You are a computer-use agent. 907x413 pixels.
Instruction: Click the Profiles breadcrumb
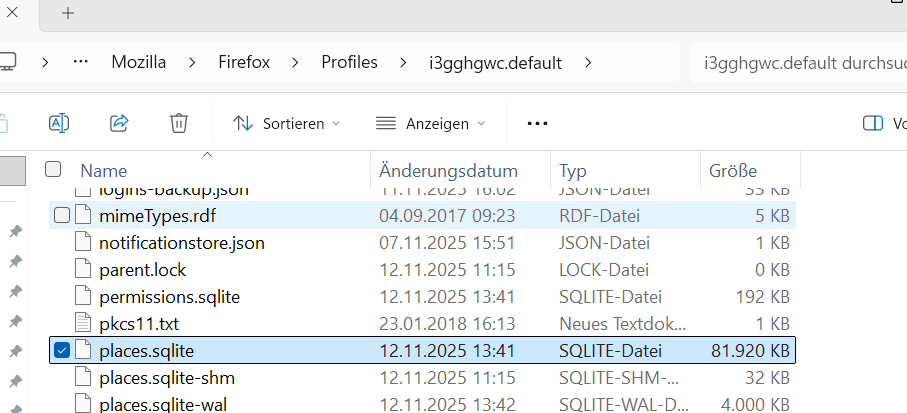(x=349, y=62)
